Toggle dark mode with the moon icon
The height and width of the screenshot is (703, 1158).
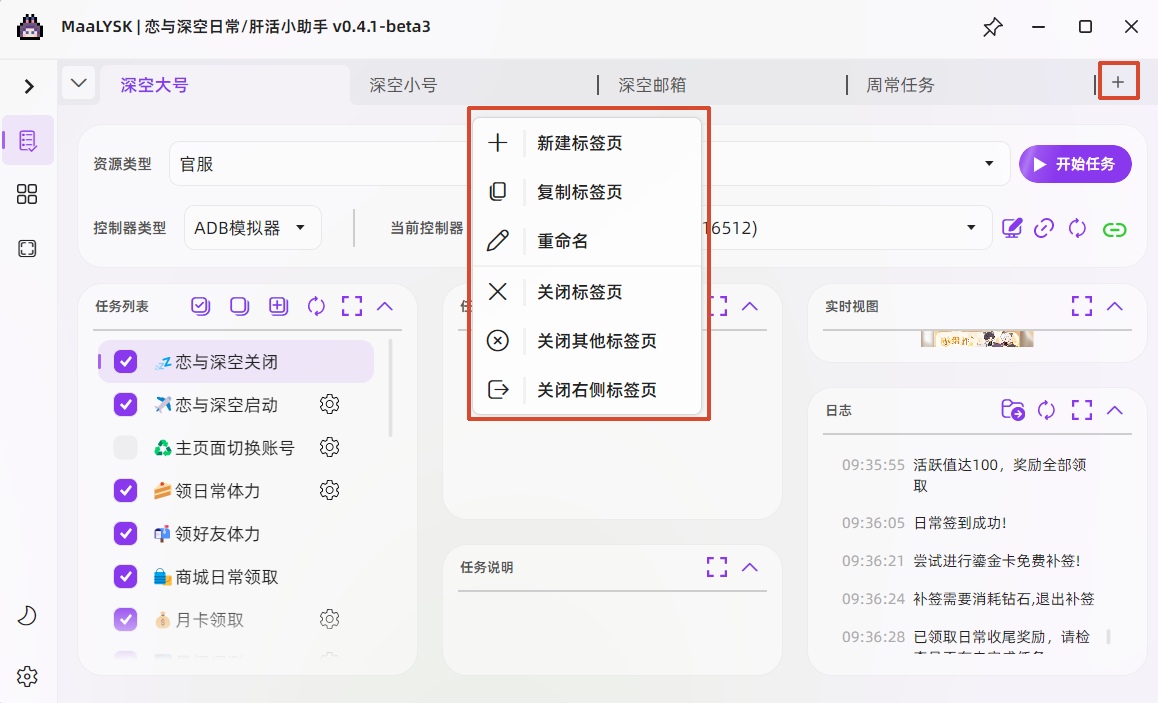(x=27, y=616)
